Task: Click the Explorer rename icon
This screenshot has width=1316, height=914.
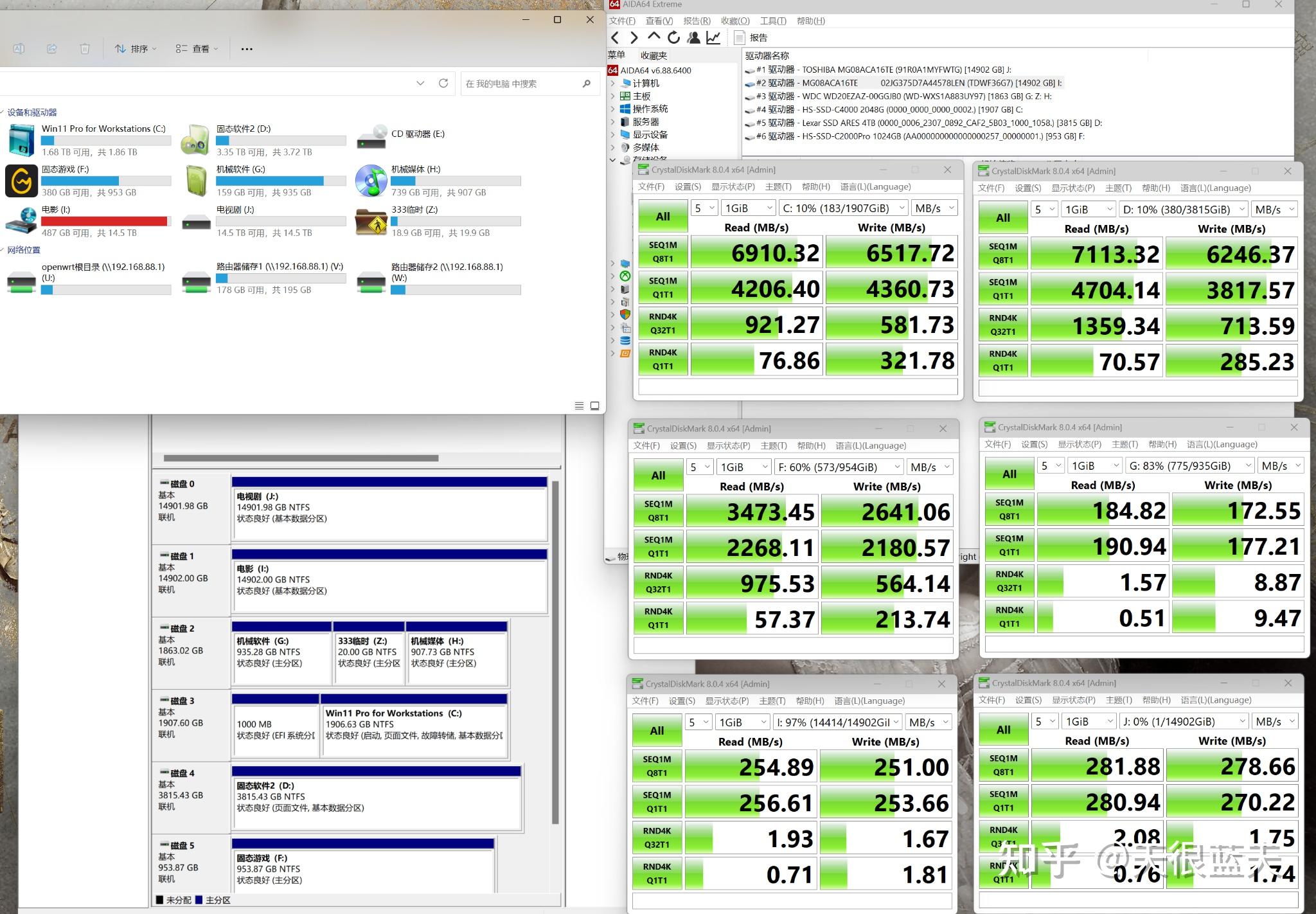Action: click(x=19, y=49)
